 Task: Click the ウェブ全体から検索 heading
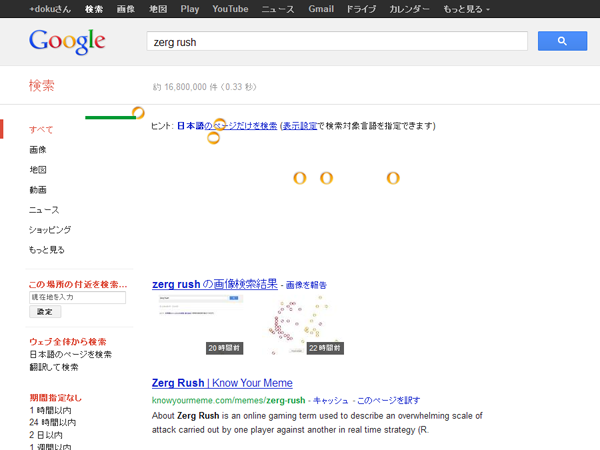pos(68,342)
